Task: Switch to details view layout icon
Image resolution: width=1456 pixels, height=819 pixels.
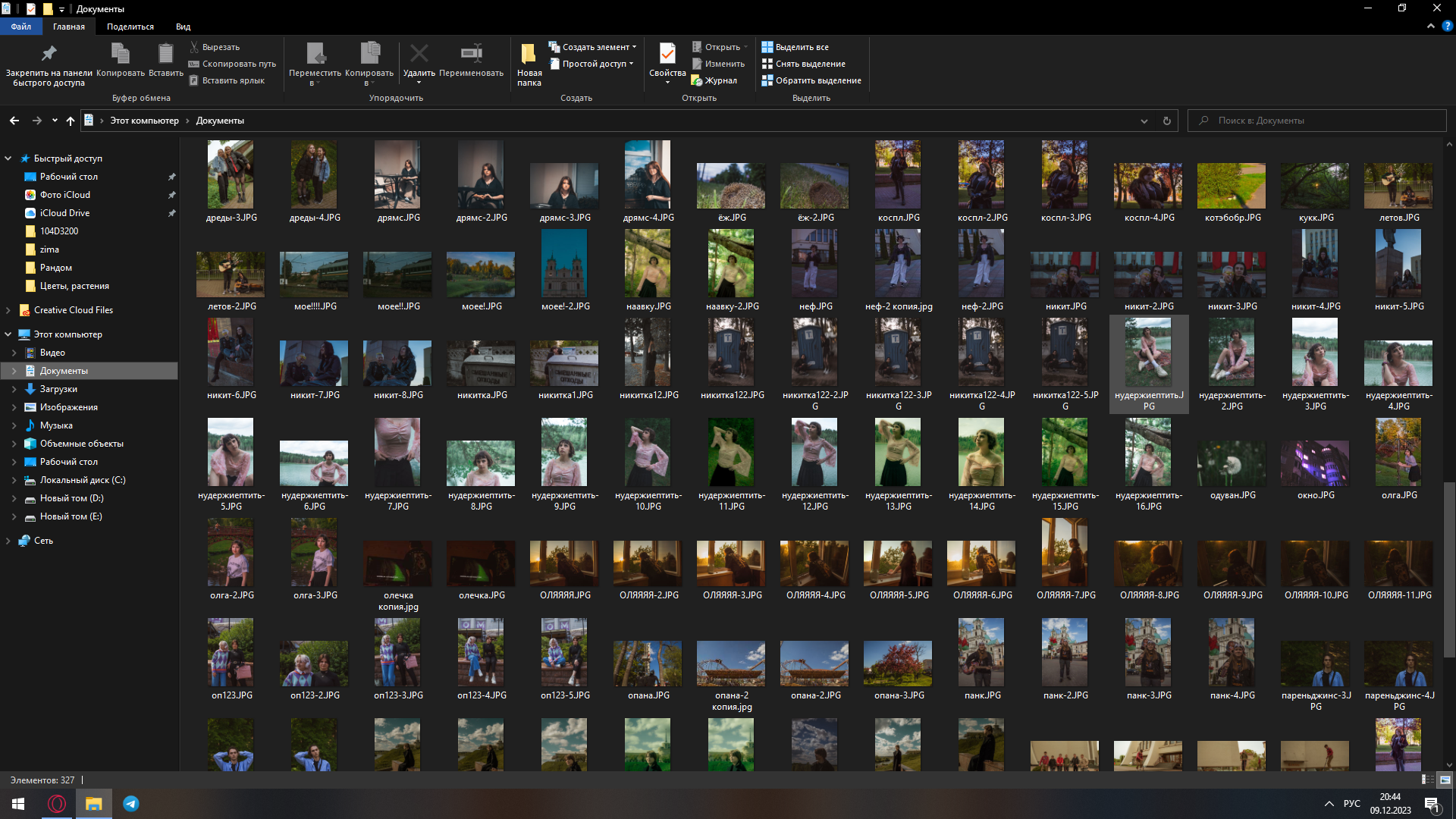Action: (1427, 780)
